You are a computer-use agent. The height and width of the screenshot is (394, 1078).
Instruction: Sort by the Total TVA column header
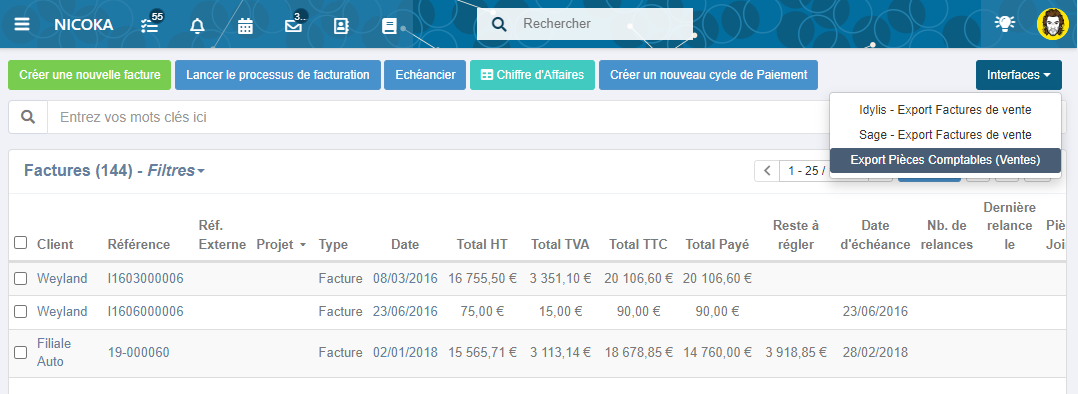[x=560, y=245]
